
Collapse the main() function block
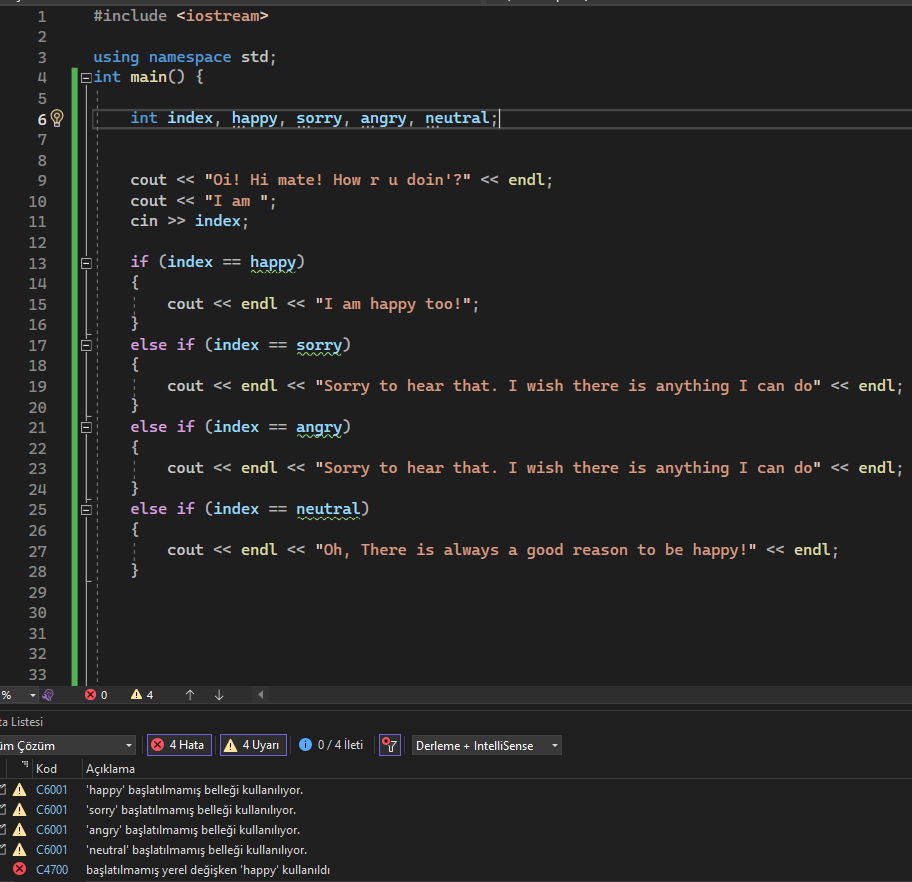pyautogui.click(x=86, y=77)
